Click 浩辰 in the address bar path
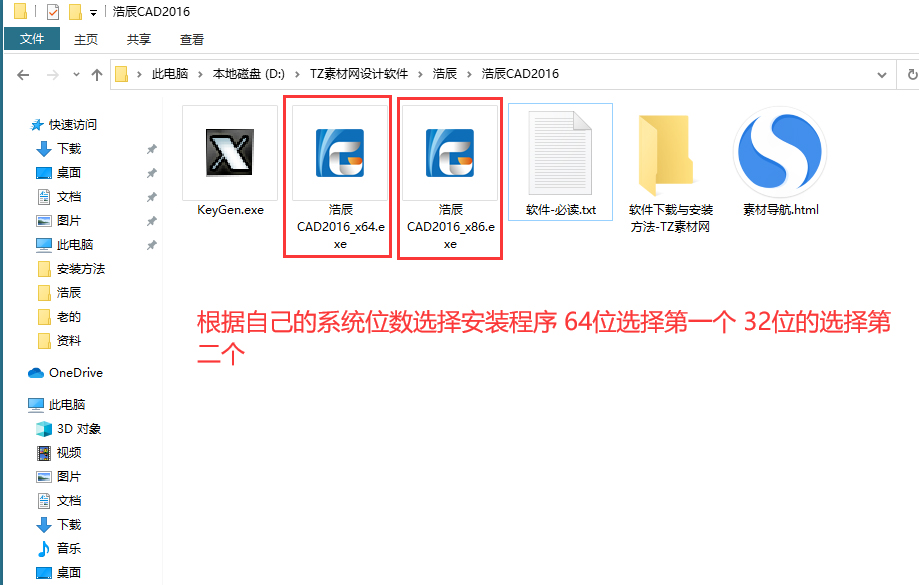Viewport: 919px width, 585px height. (x=444, y=74)
